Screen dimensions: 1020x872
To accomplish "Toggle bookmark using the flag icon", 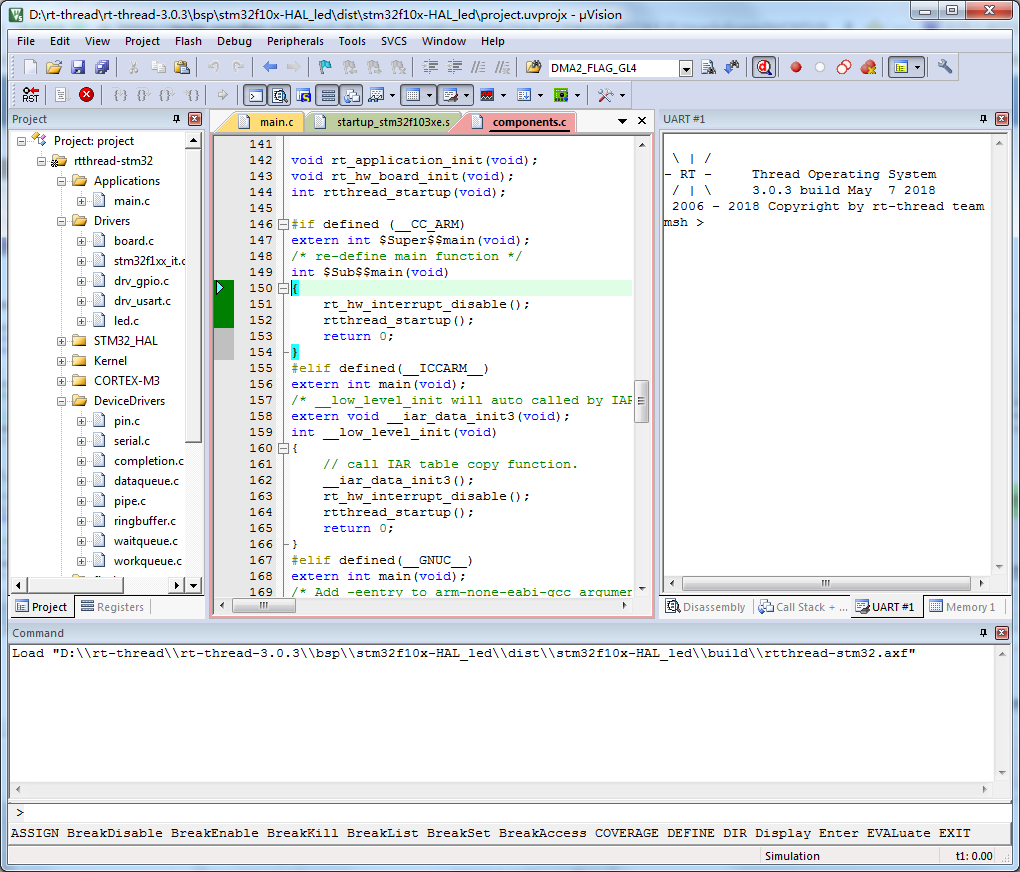I will click(x=324, y=68).
